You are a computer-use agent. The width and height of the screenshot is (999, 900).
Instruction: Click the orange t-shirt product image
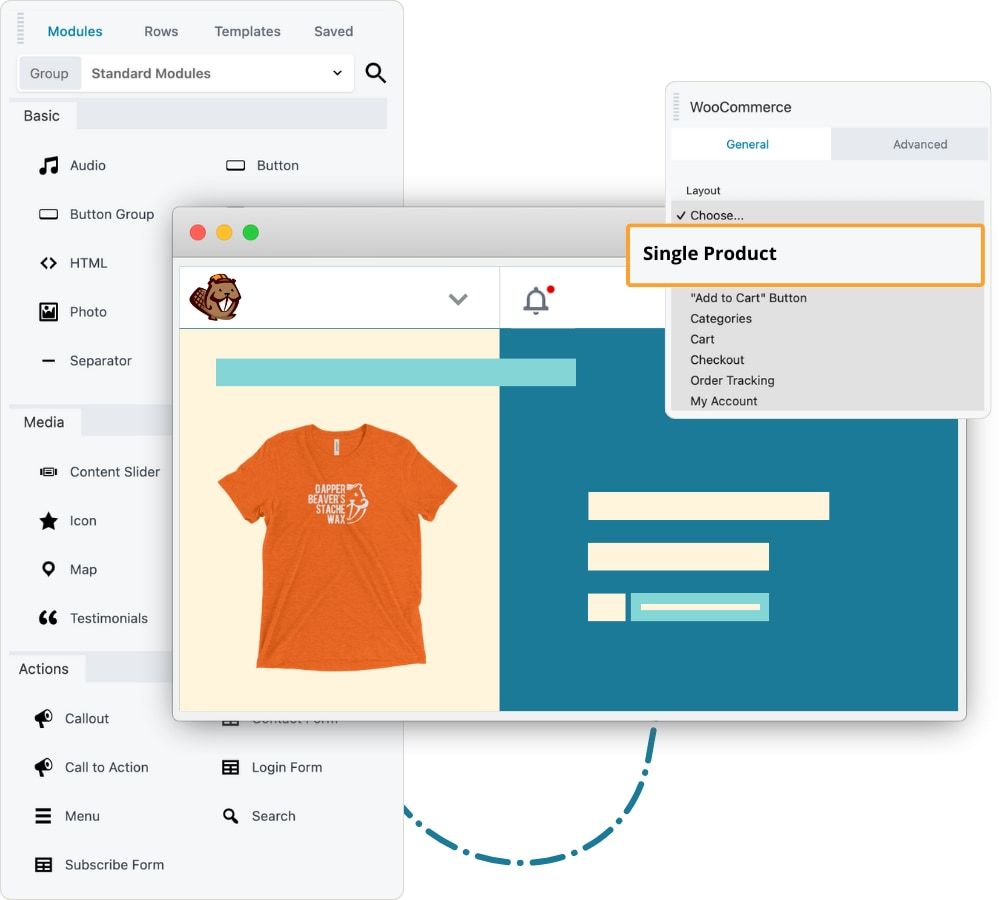click(337, 546)
